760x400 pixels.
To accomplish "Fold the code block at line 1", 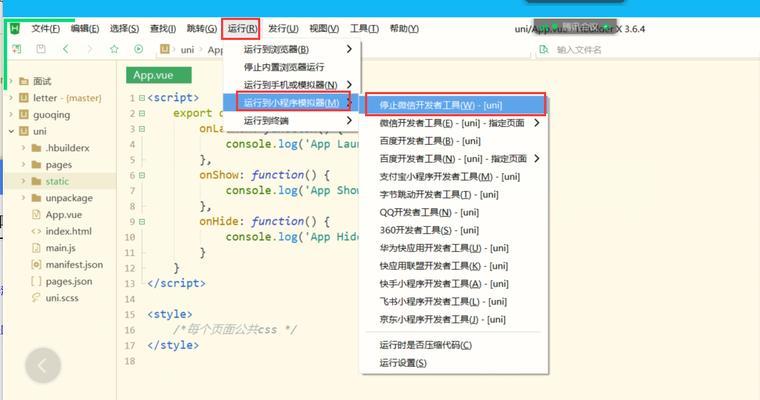I will point(142,98).
